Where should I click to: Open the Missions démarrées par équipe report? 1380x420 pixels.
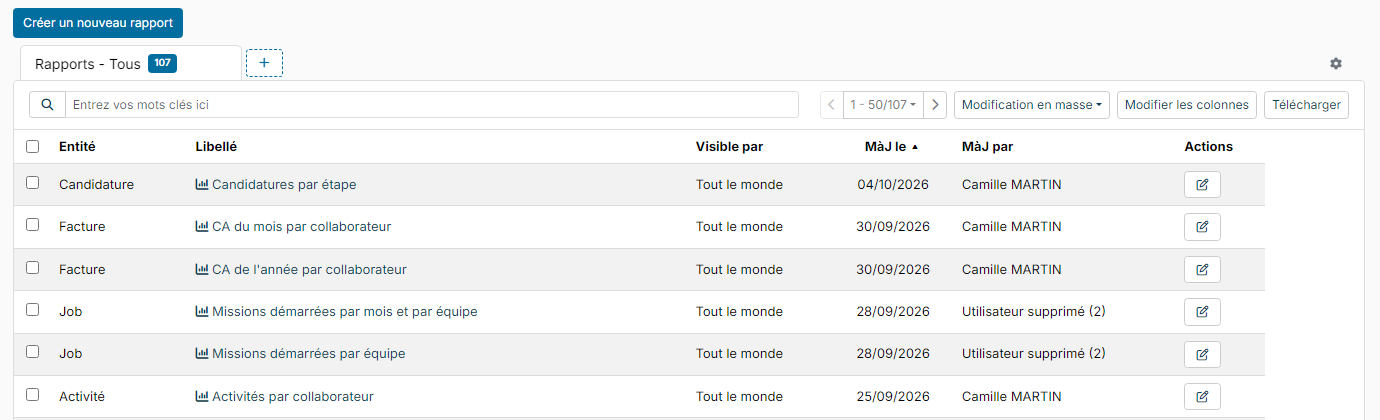click(x=309, y=354)
